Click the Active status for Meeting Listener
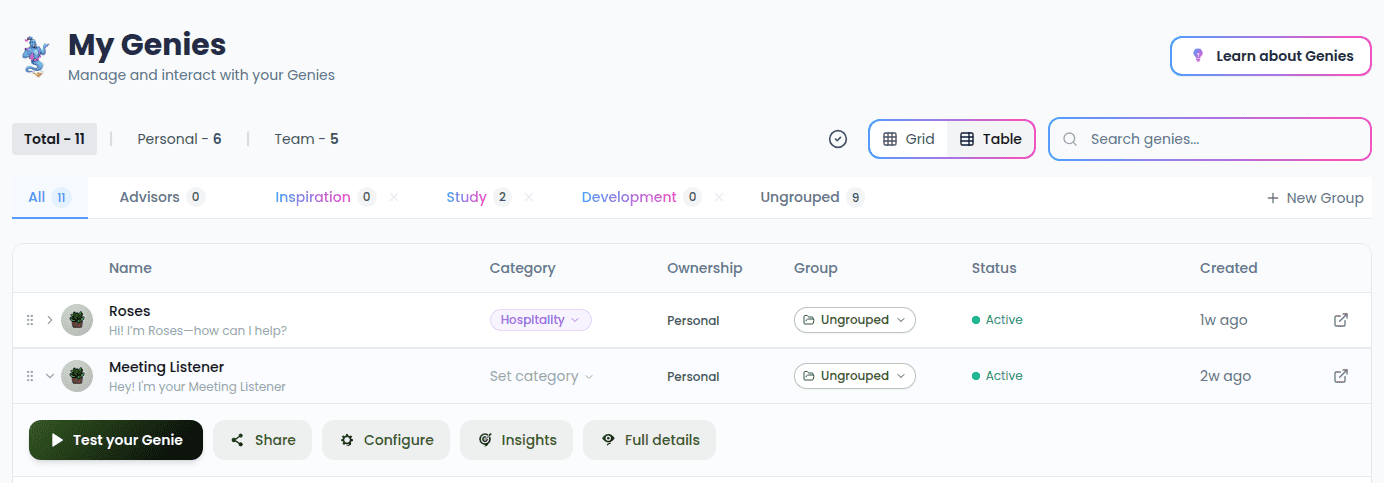Image resolution: width=1384 pixels, height=483 pixels. coord(997,376)
